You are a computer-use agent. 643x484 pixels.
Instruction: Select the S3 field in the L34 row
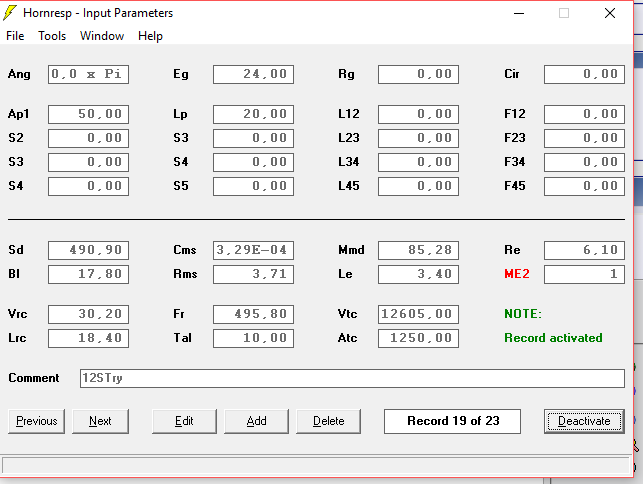[89, 162]
